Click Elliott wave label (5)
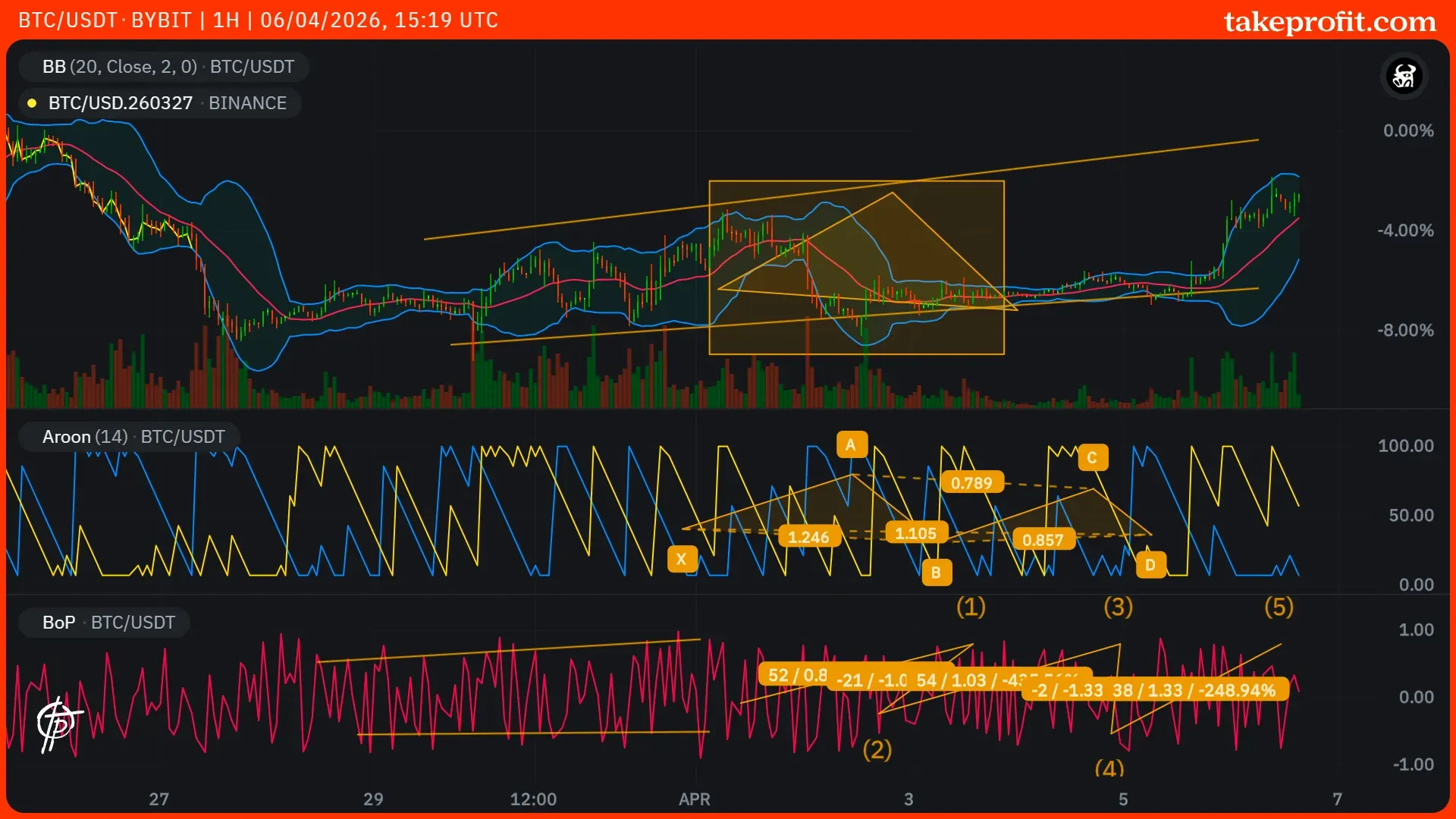Viewport: 1456px width, 819px height. coord(1279,607)
